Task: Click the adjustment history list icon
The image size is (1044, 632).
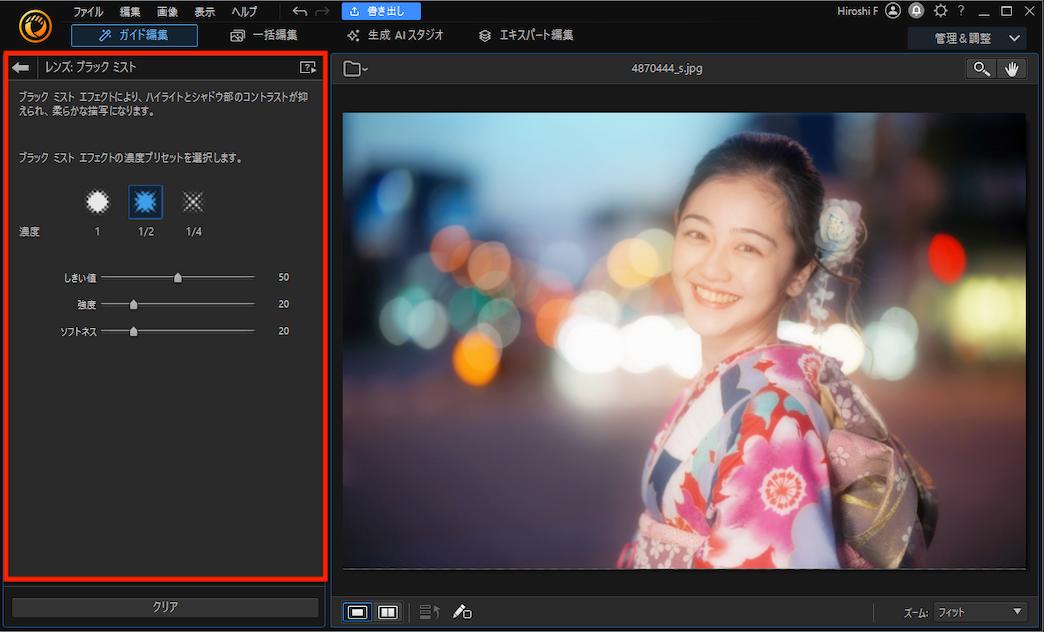Action: coord(429,612)
